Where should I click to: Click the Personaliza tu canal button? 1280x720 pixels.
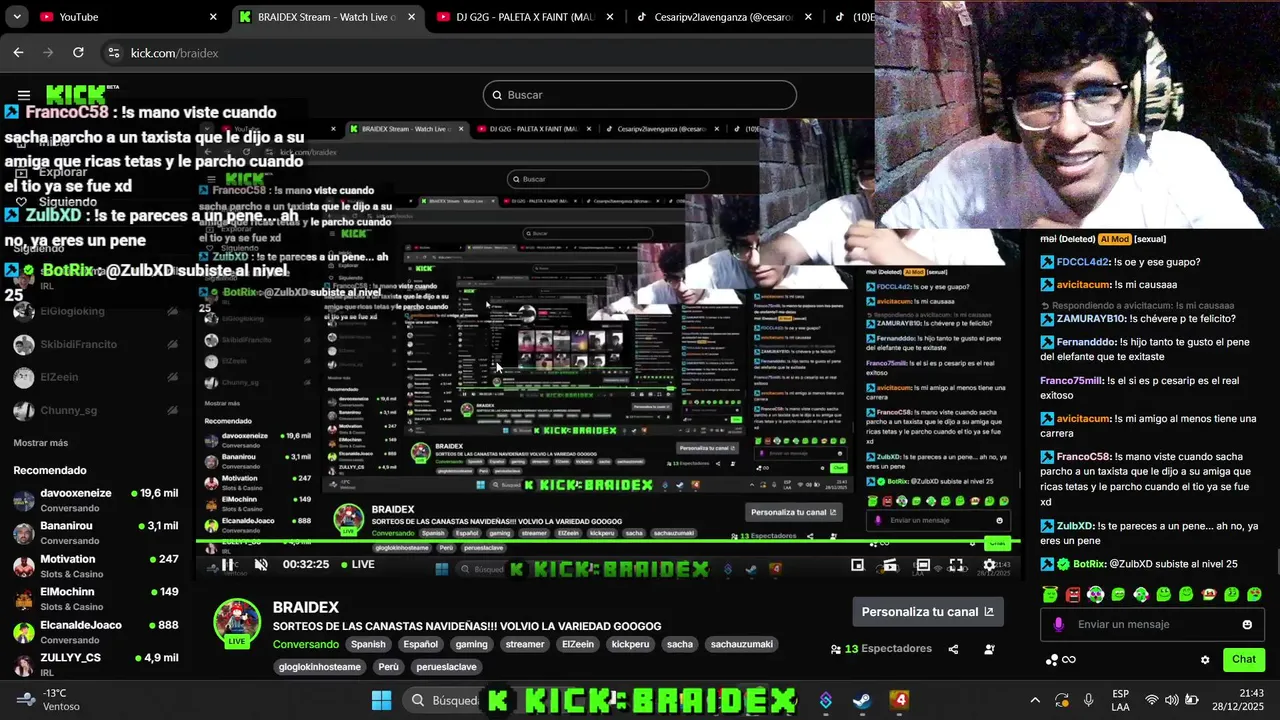(x=927, y=612)
